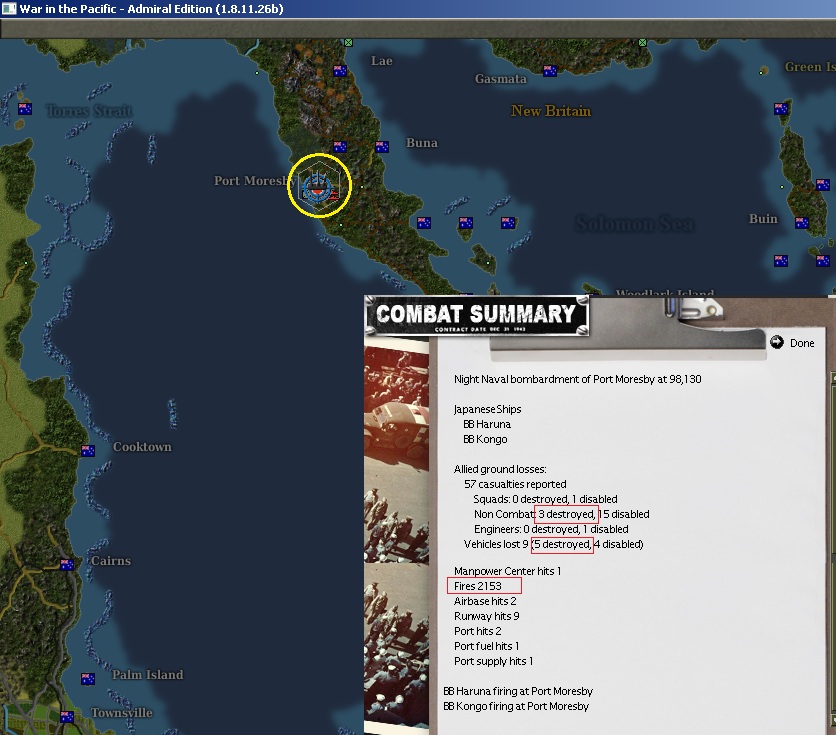This screenshot has width=836, height=735.
Task: Click the 'Engineers: 0 destroyed, 1 disabled' line
Action: (551, 529)
